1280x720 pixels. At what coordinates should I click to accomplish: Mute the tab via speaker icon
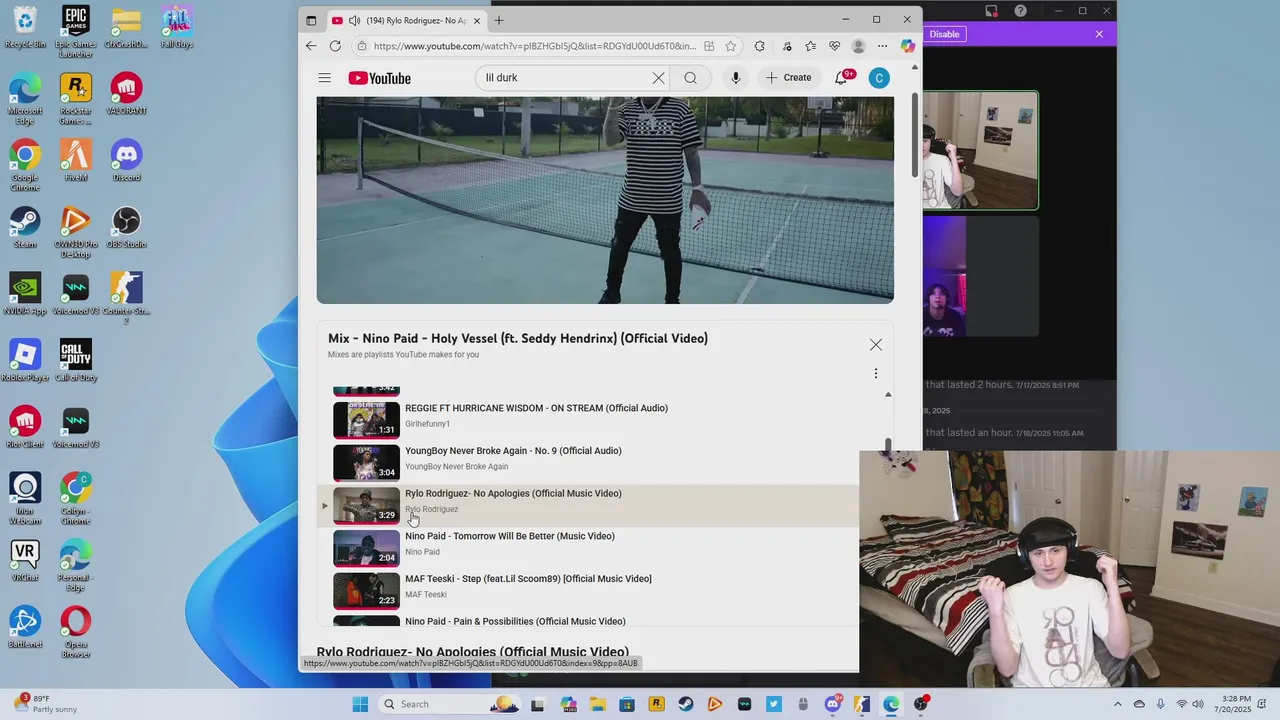tap(355, 20)
